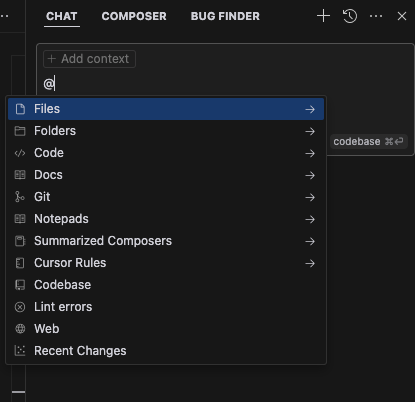Switch to the Composer tab
Viewport: 415px width, 402px height.
coord(134,16)
